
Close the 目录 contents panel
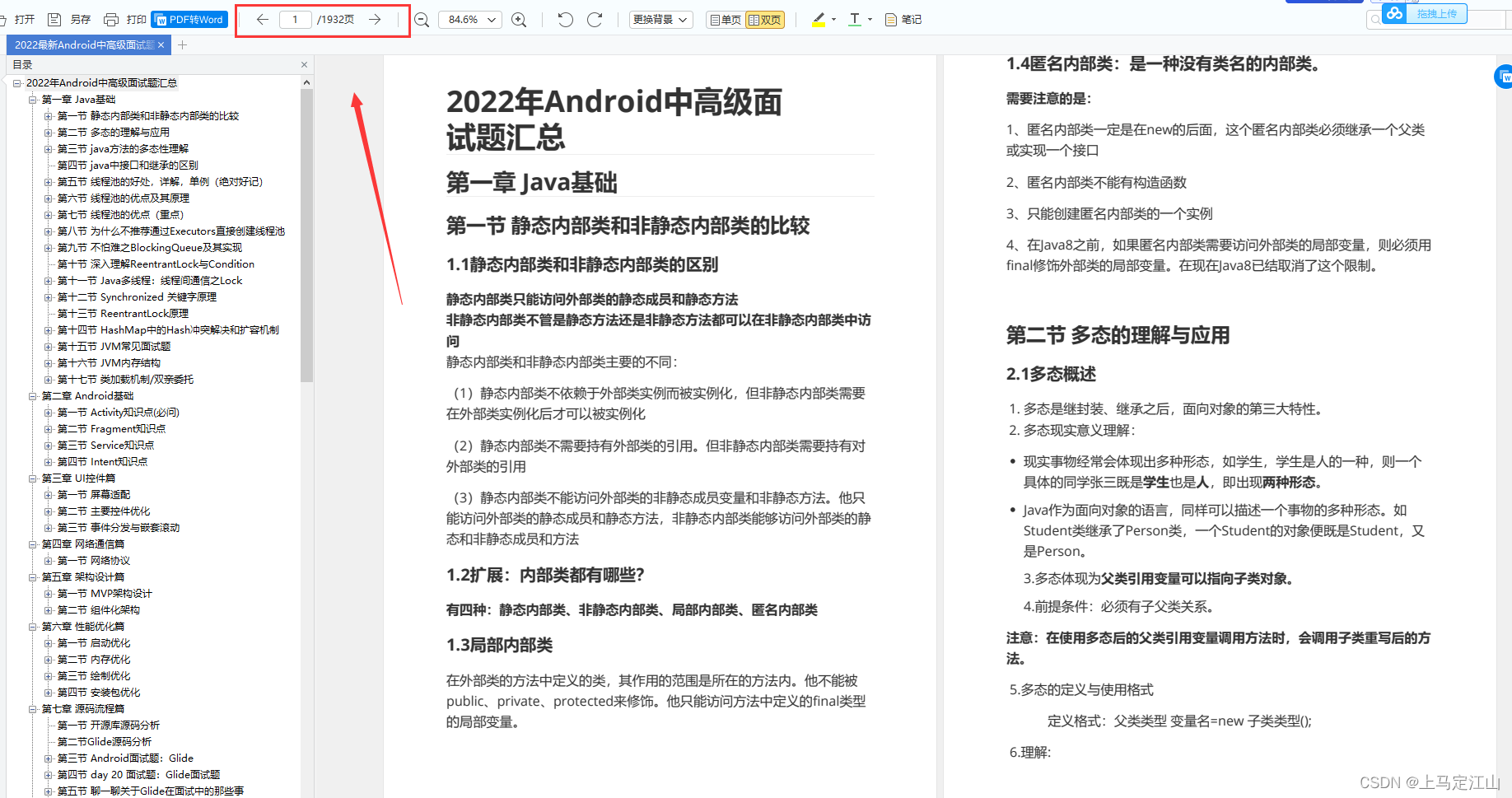(304, 64)
